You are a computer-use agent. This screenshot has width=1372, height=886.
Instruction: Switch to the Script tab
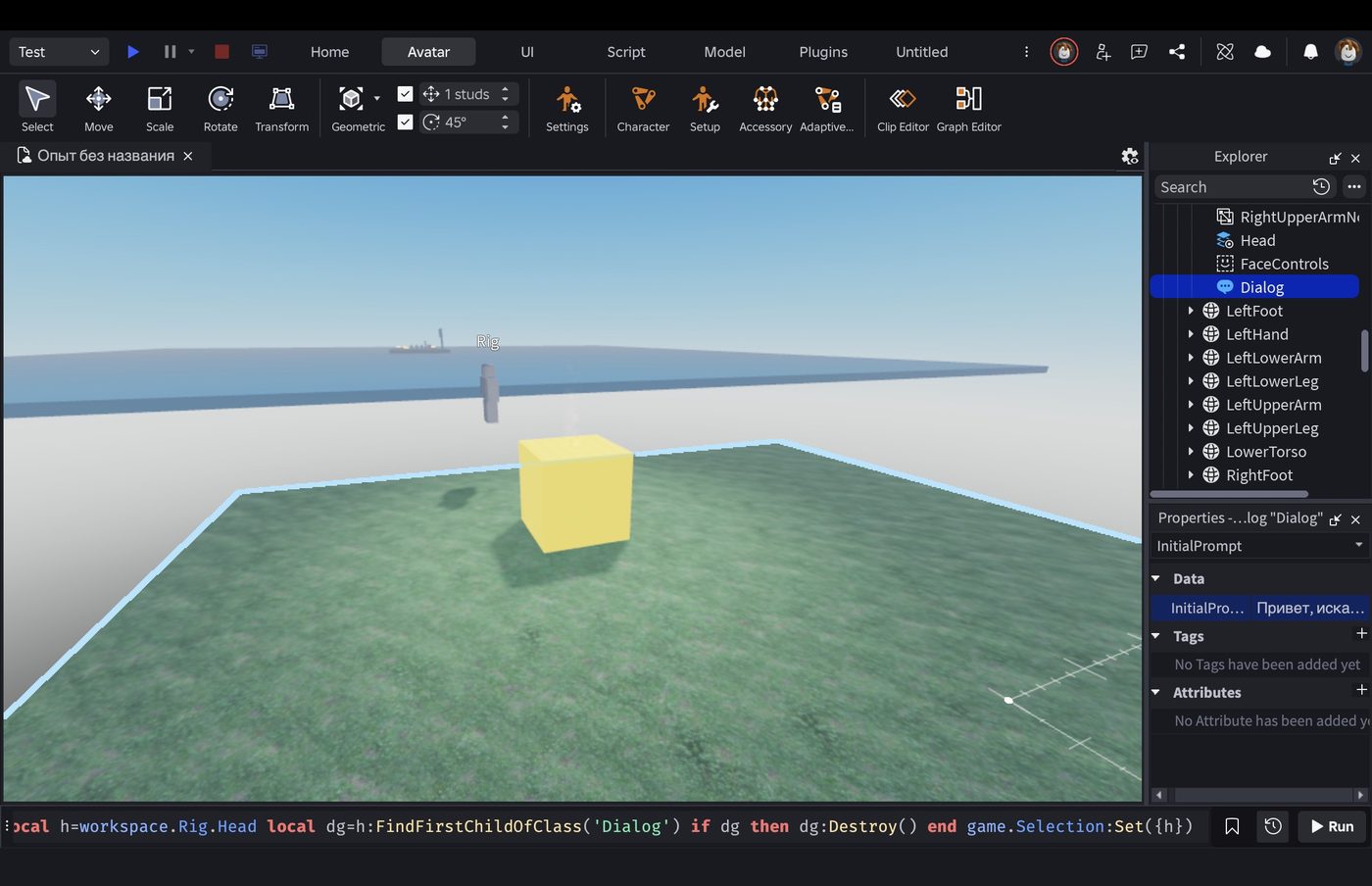pos(626,52)
